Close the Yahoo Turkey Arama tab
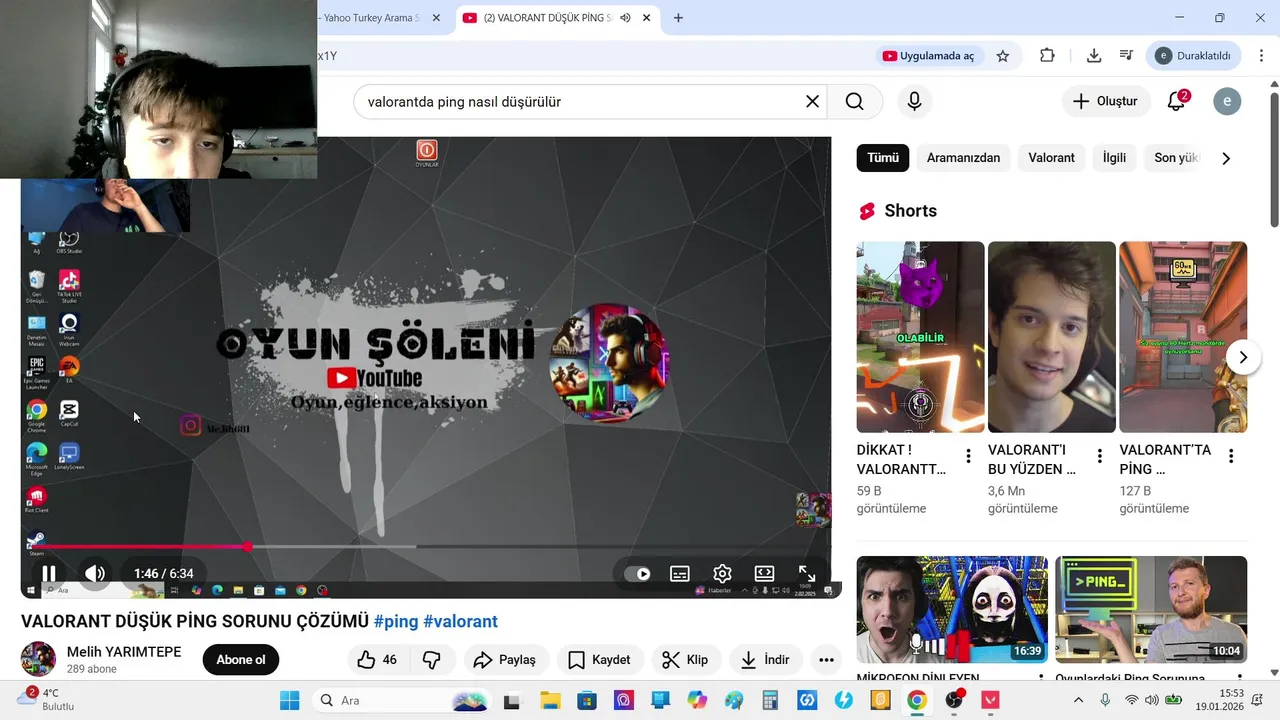Screen dimensions: 1280x720 pos(436,18)
